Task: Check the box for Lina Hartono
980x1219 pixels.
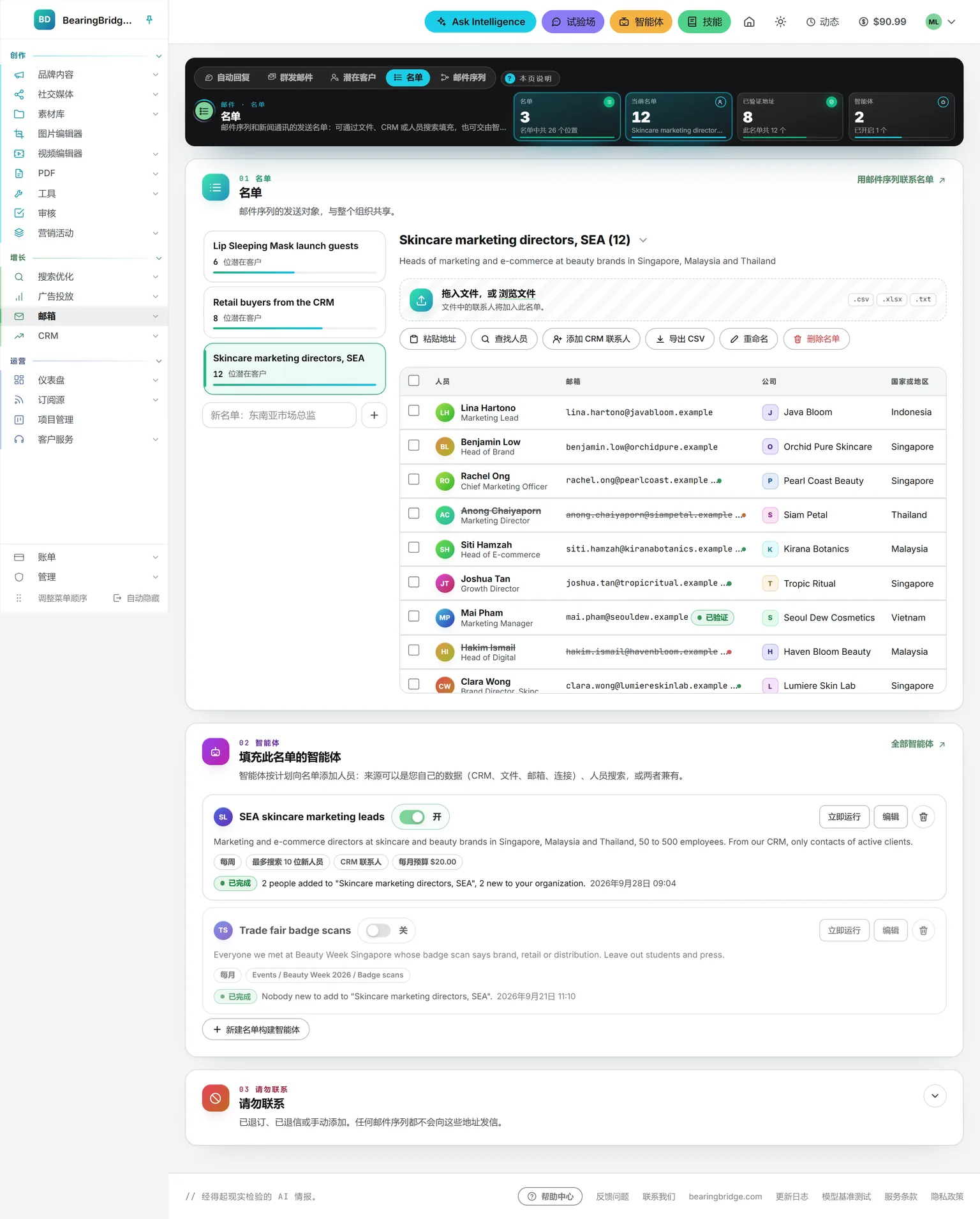Action: pyautogui.click(x=414, y=410)
